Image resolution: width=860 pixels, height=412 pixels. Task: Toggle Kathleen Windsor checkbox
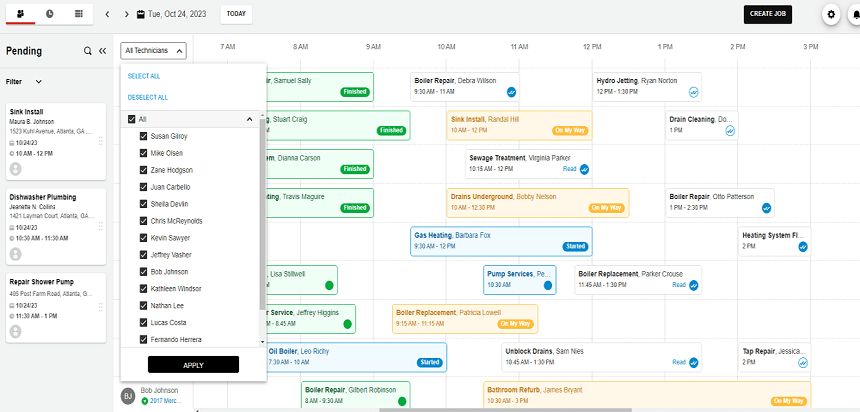click(x=144, y=289)
